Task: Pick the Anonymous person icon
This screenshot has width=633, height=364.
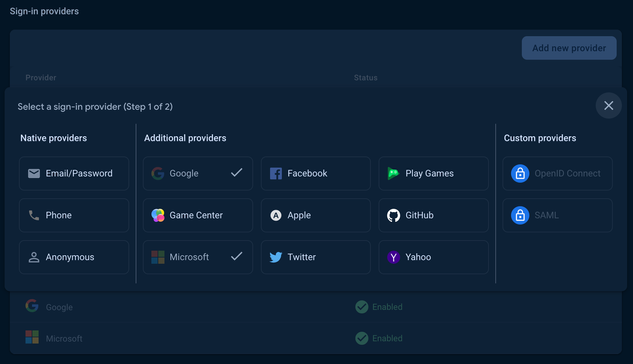Action: click(x=34, y=257)
